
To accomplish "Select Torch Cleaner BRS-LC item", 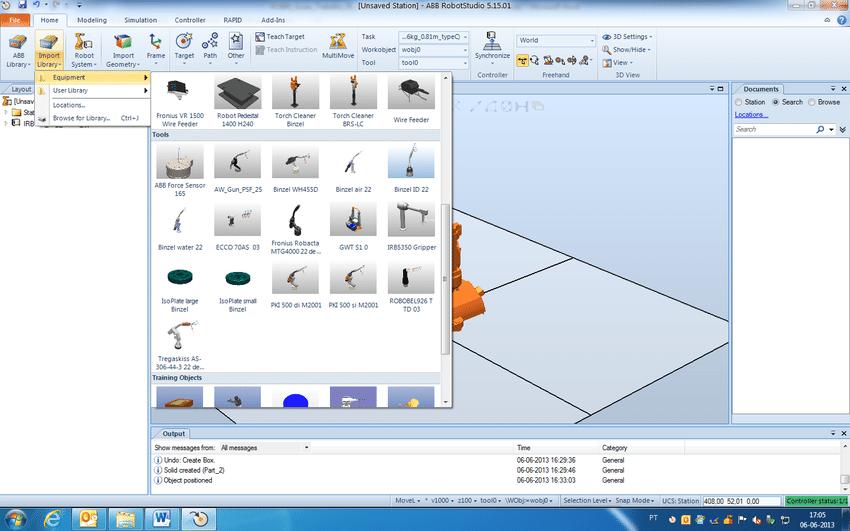I will (x=353, y=102).
